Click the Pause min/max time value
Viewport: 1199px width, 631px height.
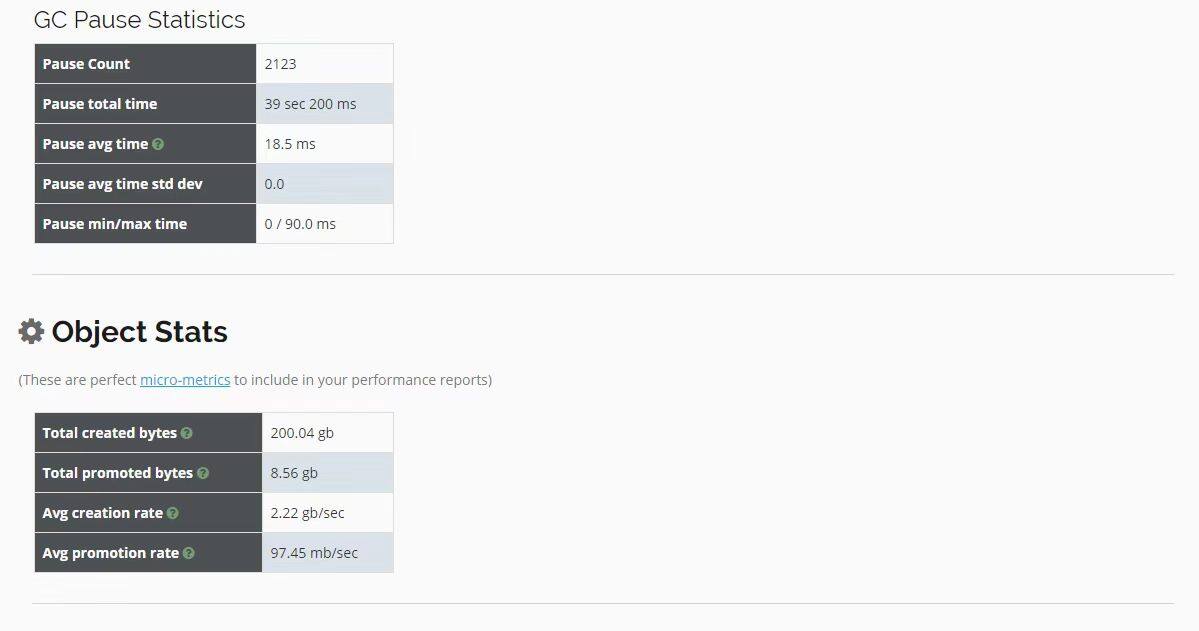(x=300, y=224)
